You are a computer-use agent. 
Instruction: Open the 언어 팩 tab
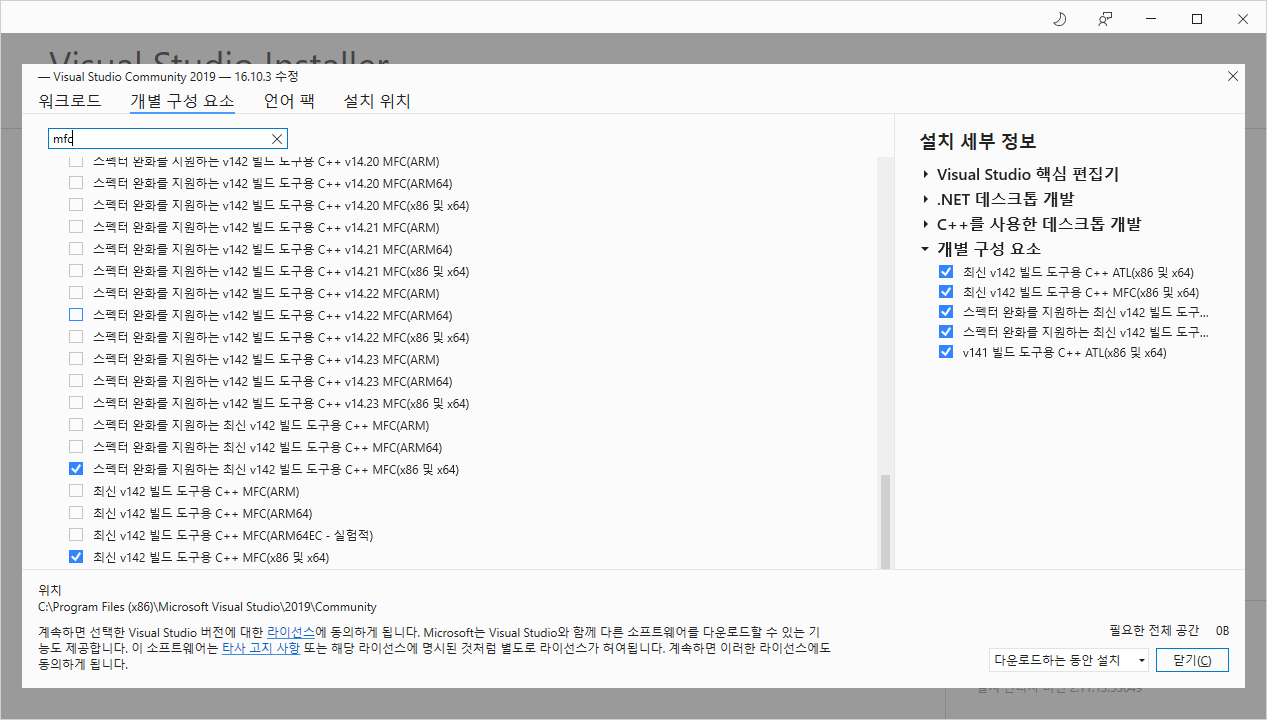point(289,101)
